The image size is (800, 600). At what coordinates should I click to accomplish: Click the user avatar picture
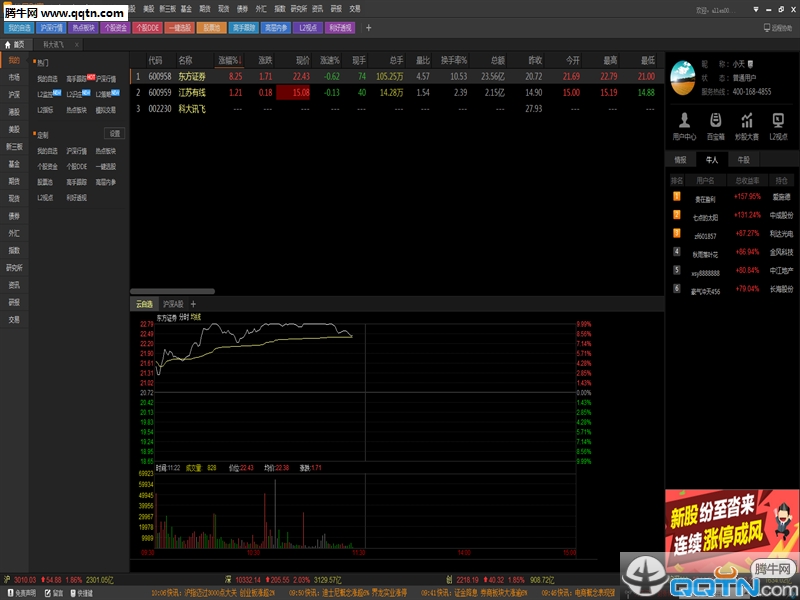point(683,78)
